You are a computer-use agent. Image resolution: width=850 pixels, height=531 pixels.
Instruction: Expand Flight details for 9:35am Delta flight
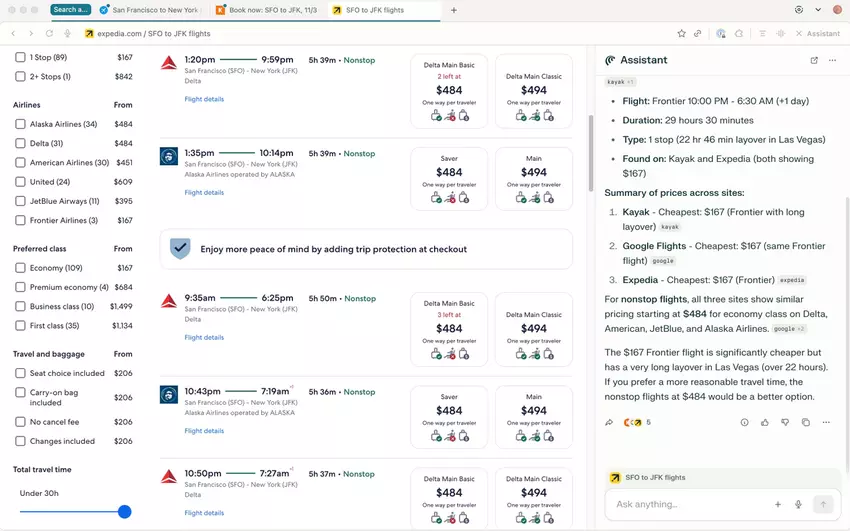[204, 337]
